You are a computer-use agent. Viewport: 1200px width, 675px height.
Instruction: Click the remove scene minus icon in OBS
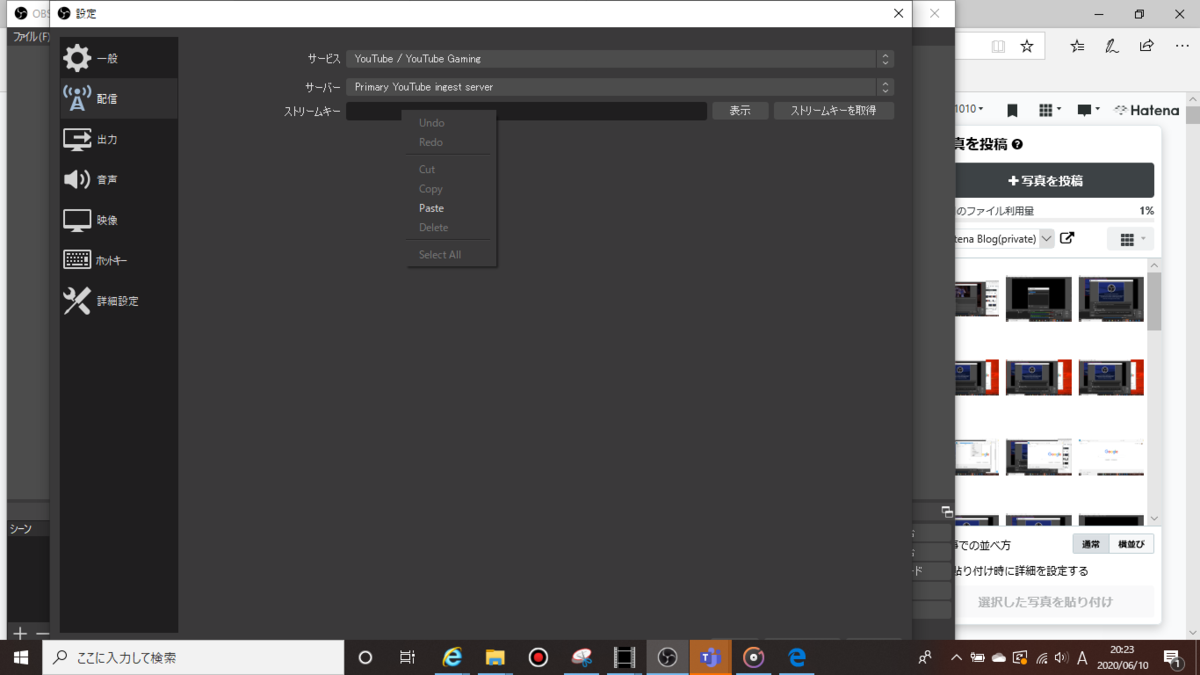[x=42, y=634]
